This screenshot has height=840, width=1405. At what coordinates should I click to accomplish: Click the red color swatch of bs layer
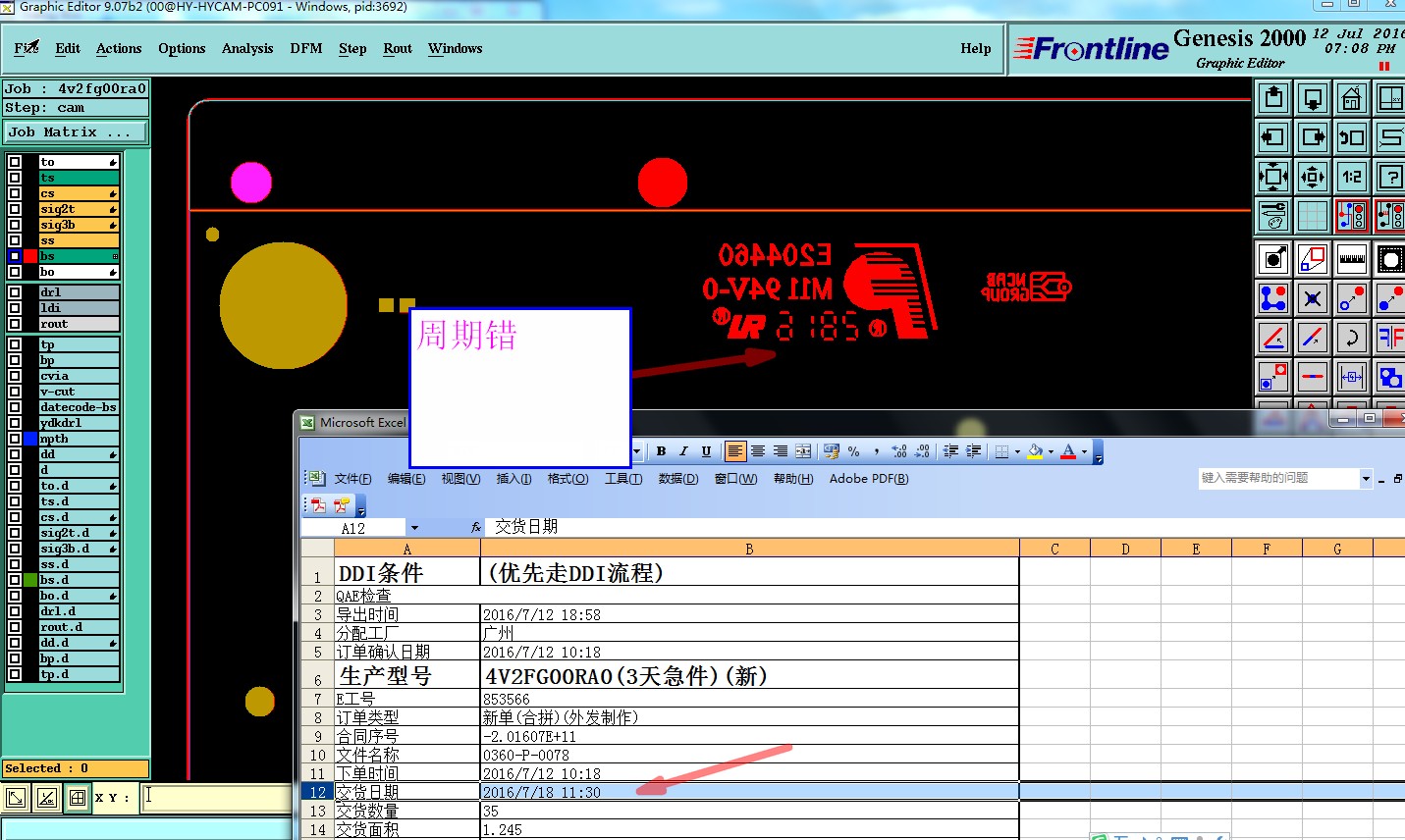[x=30, y=256]
